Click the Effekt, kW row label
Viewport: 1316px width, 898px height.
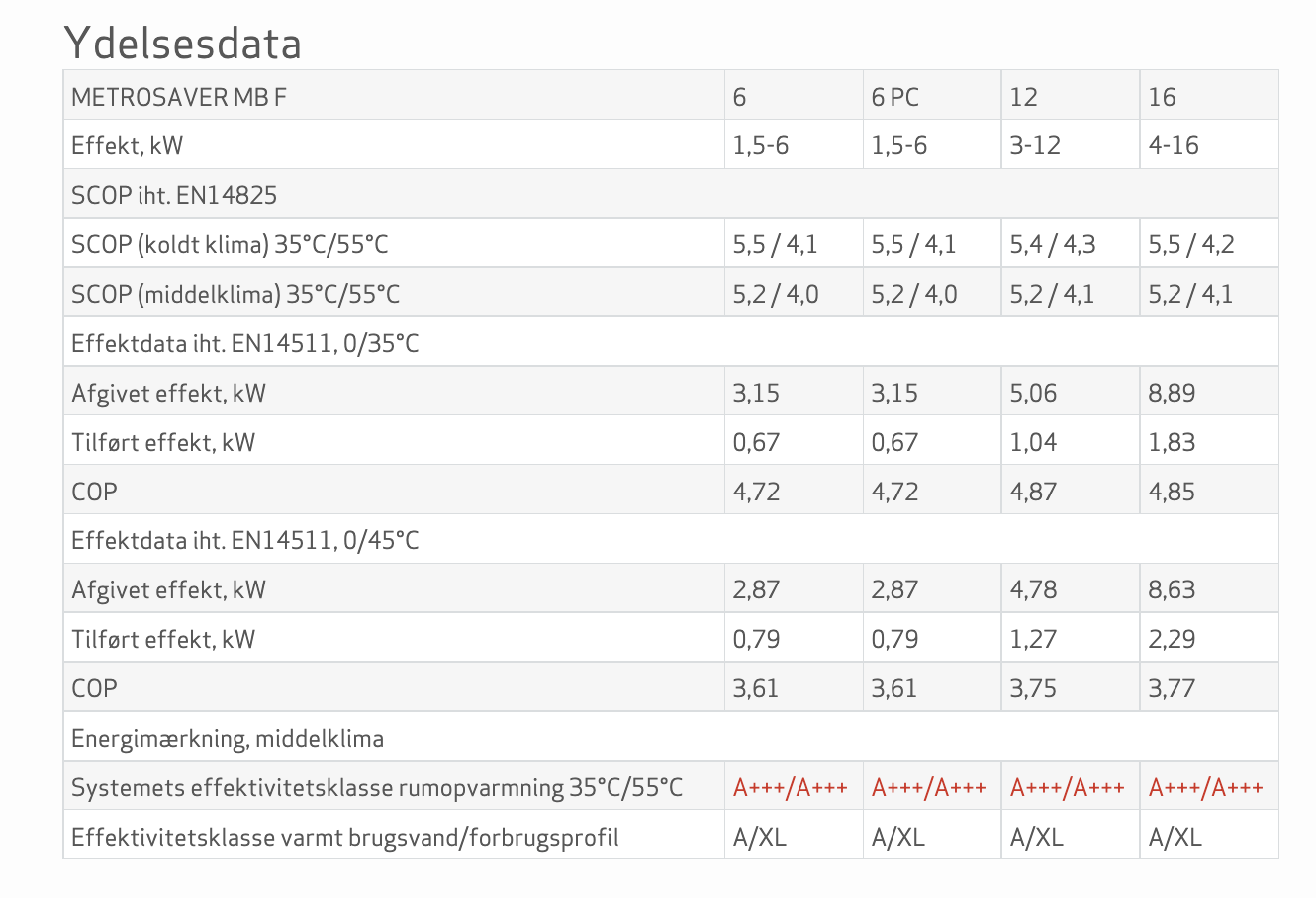point(127,146)
